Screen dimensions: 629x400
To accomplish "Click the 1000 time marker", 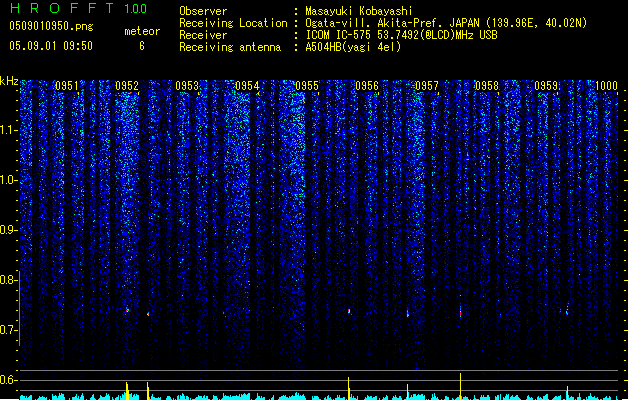I will point(606,86).
